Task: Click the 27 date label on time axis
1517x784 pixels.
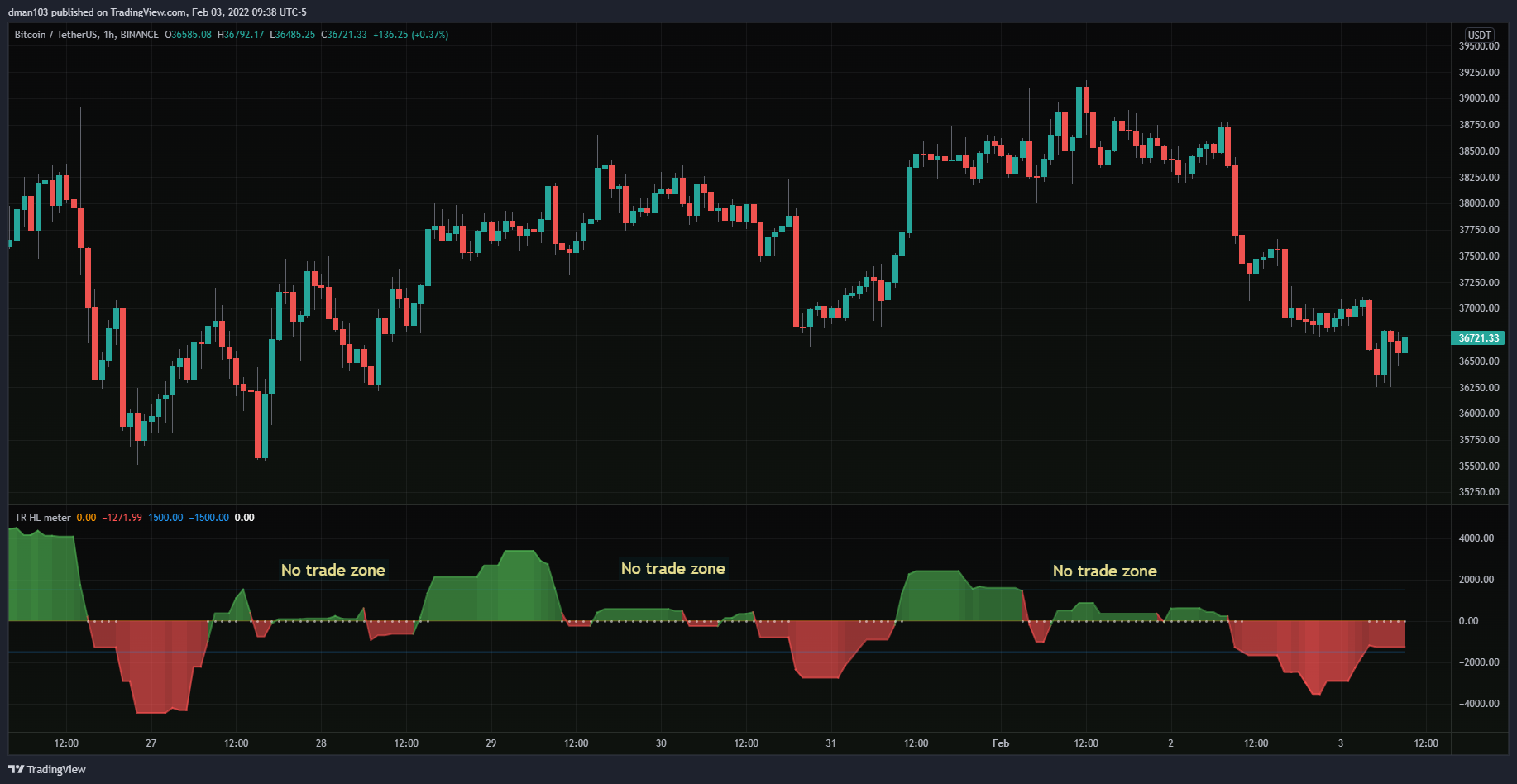Action: pos(151,743)
